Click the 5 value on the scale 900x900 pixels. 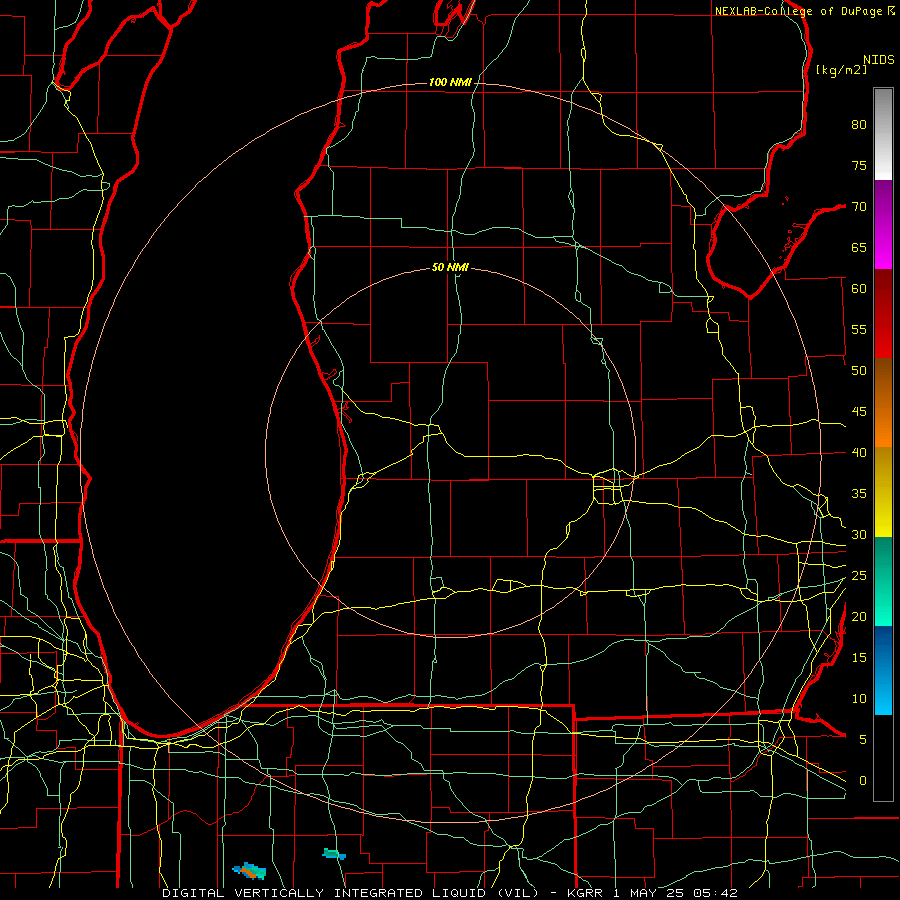[x=863, y=740]
